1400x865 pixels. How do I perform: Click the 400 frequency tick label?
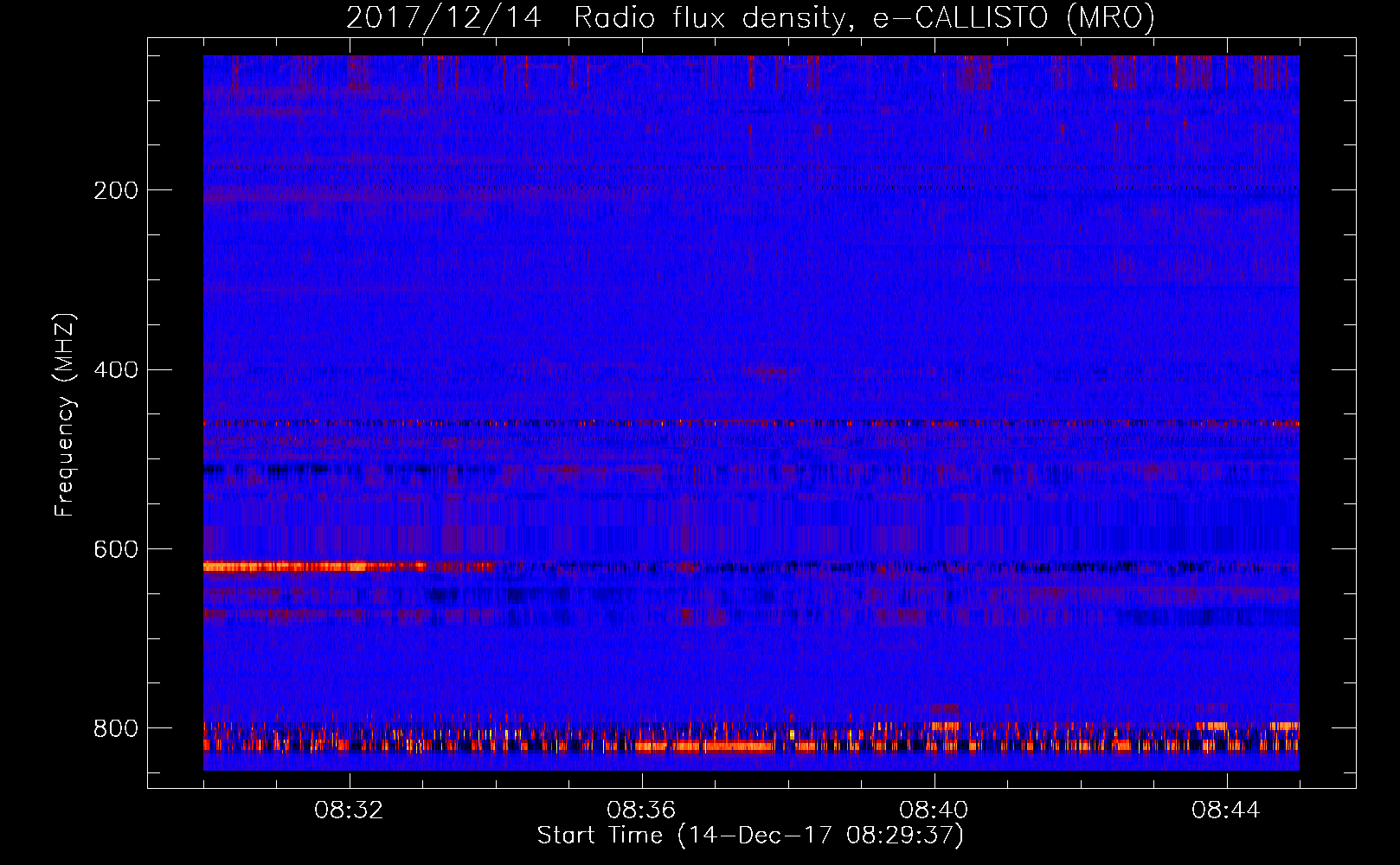point(116,370)
